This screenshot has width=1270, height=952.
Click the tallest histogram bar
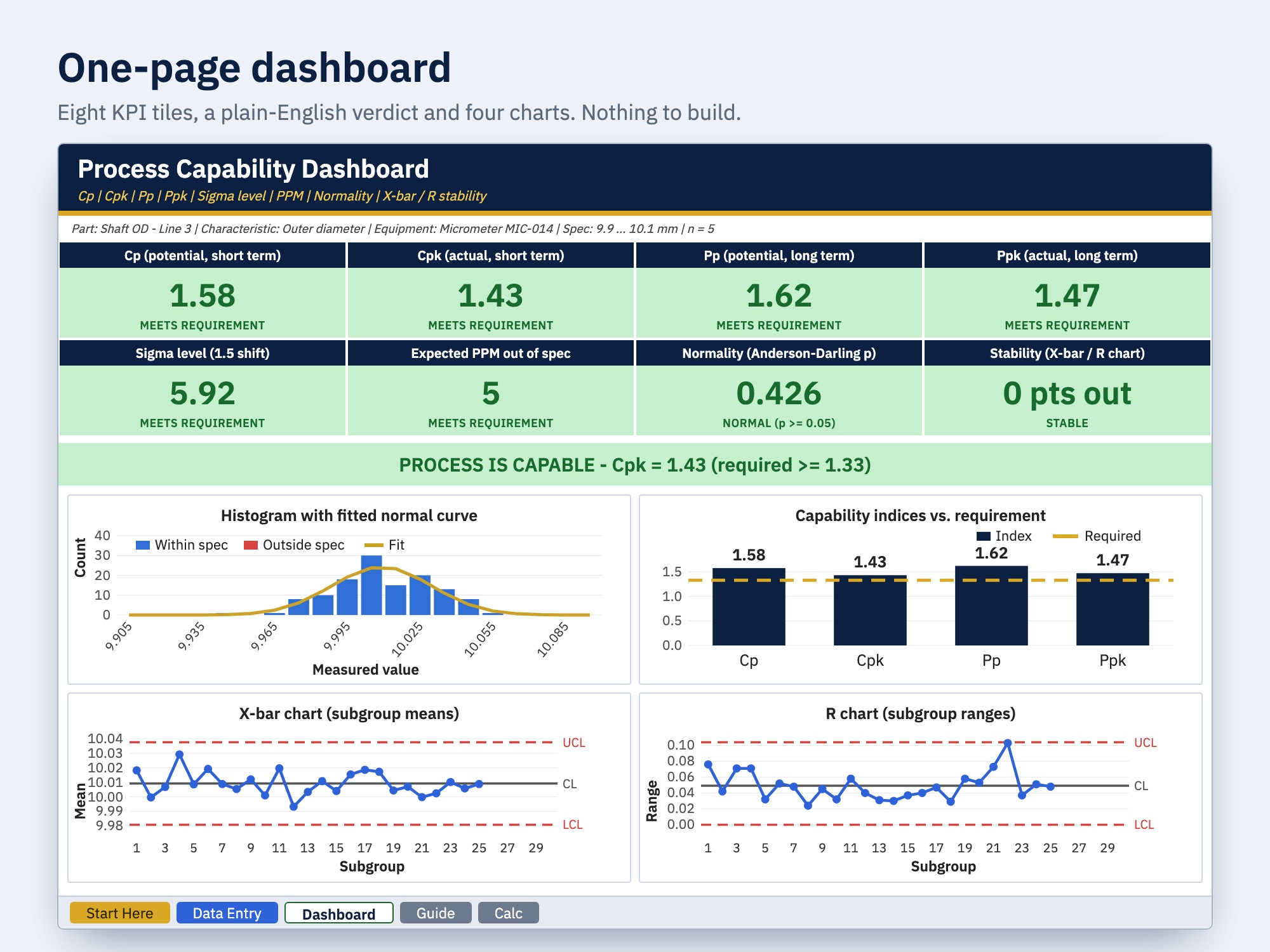[371, 585]
